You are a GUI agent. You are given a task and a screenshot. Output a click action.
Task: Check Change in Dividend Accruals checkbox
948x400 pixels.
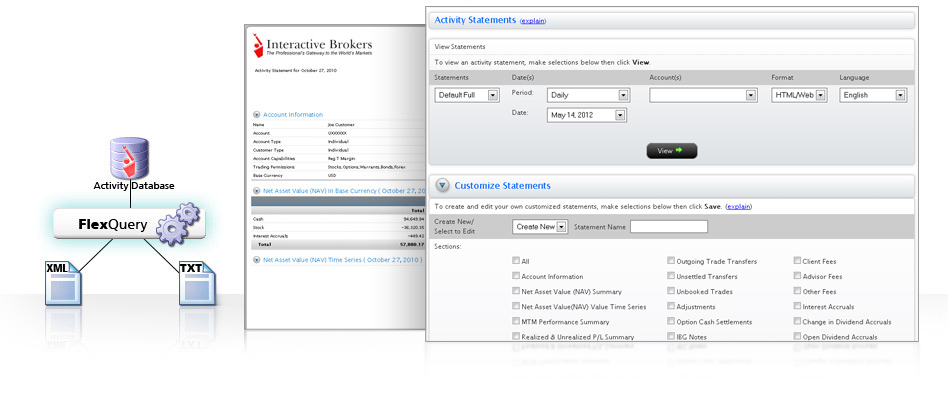797,321
